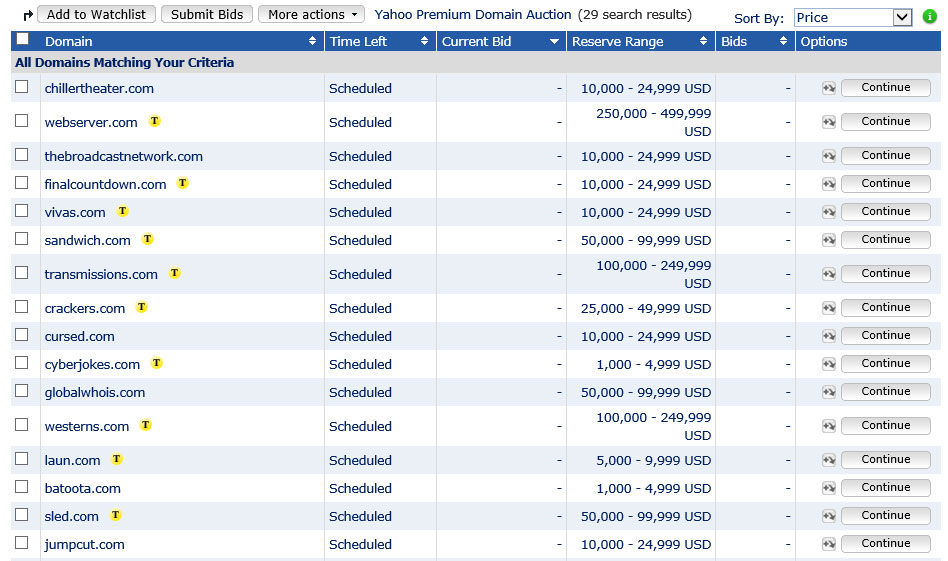
Task: Click the watchlist icon in westerns.com row
Action: [x=829, y=426]
